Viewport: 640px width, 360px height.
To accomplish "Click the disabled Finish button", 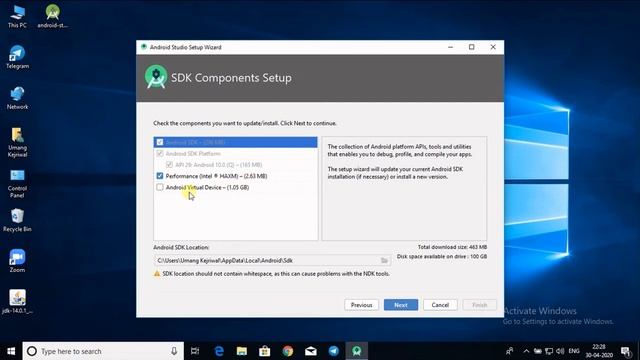I will pyautogui.click(x=480, y=305).
